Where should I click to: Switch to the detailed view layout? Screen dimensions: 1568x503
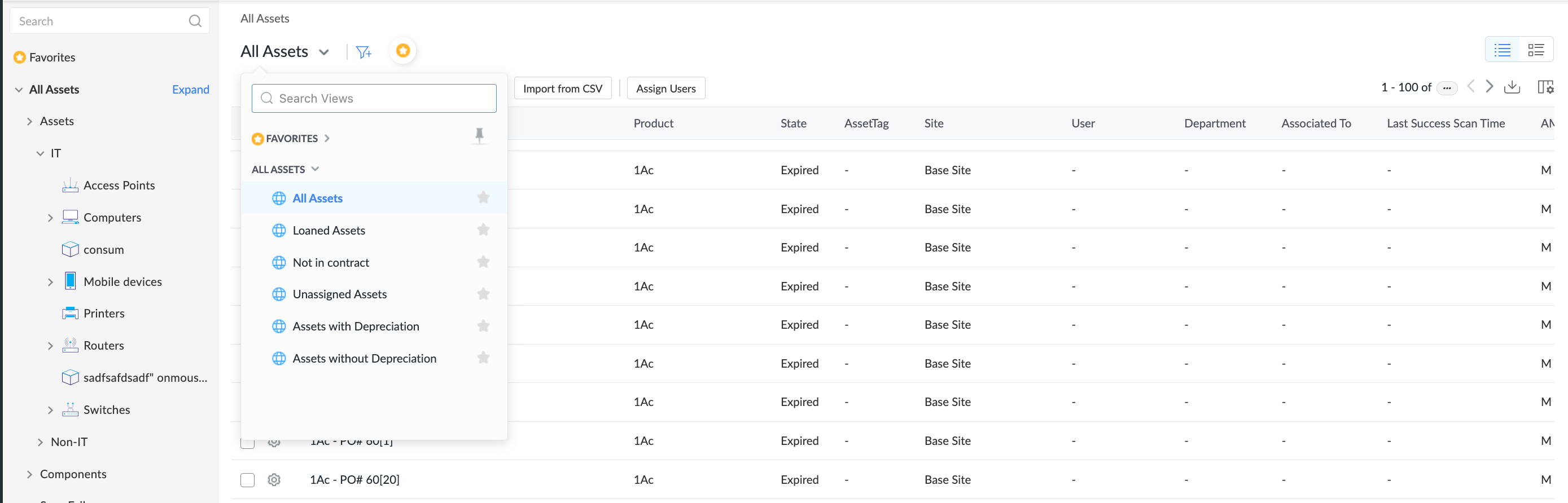pos(1536,50)
